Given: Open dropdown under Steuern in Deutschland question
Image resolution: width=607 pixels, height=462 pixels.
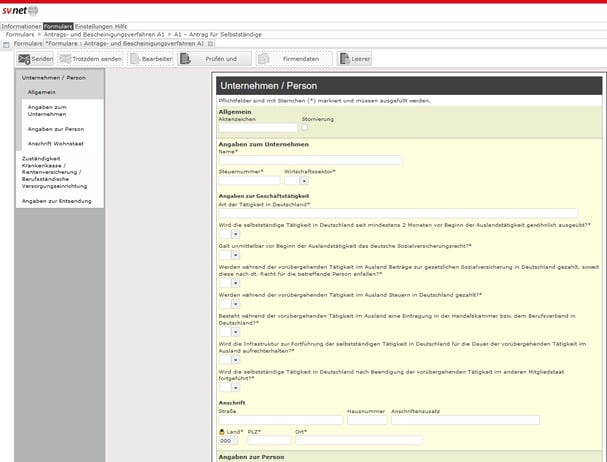Looking at the screenshot, I should [x=234, y=305].
